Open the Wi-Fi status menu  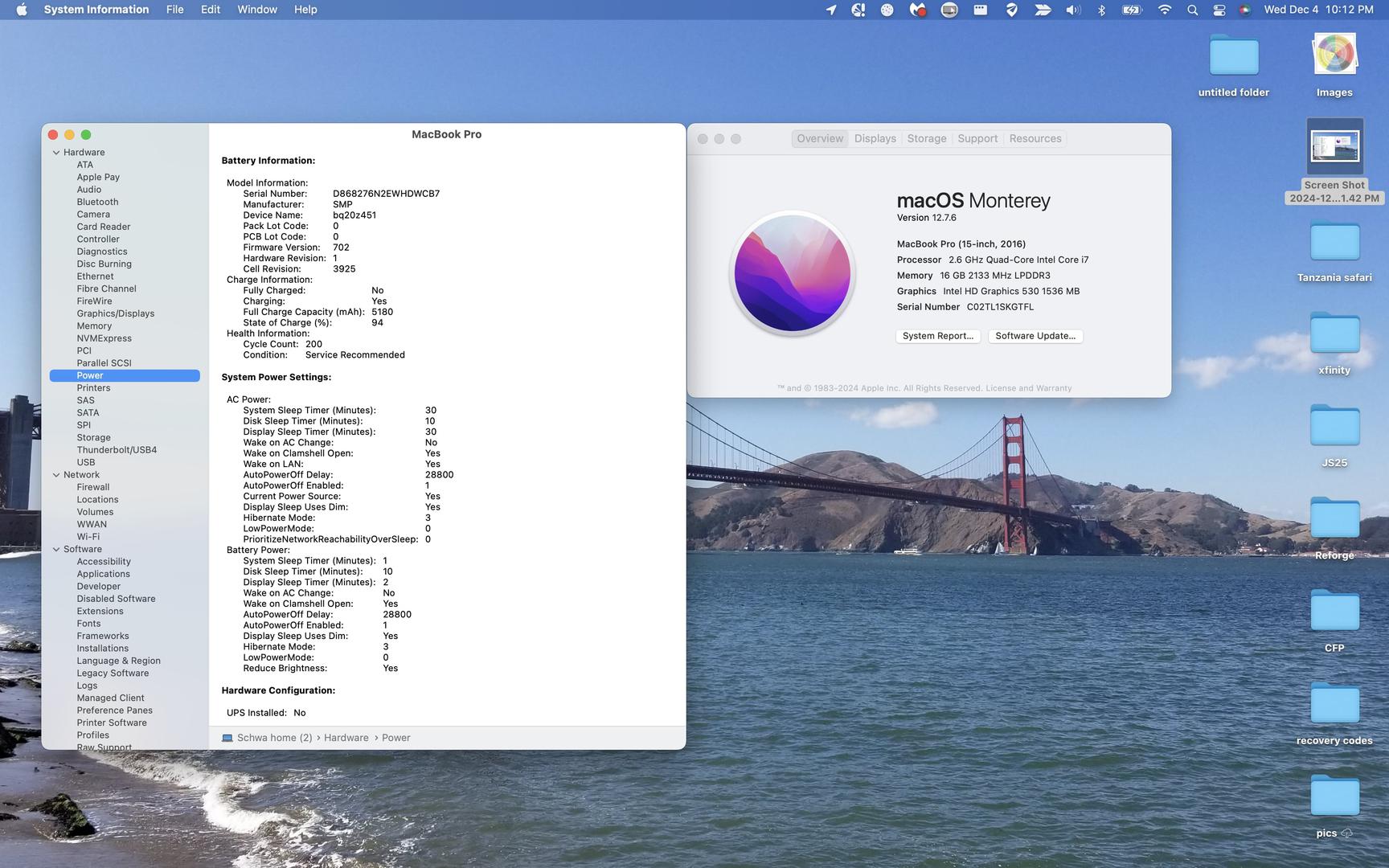(1164, 10)
